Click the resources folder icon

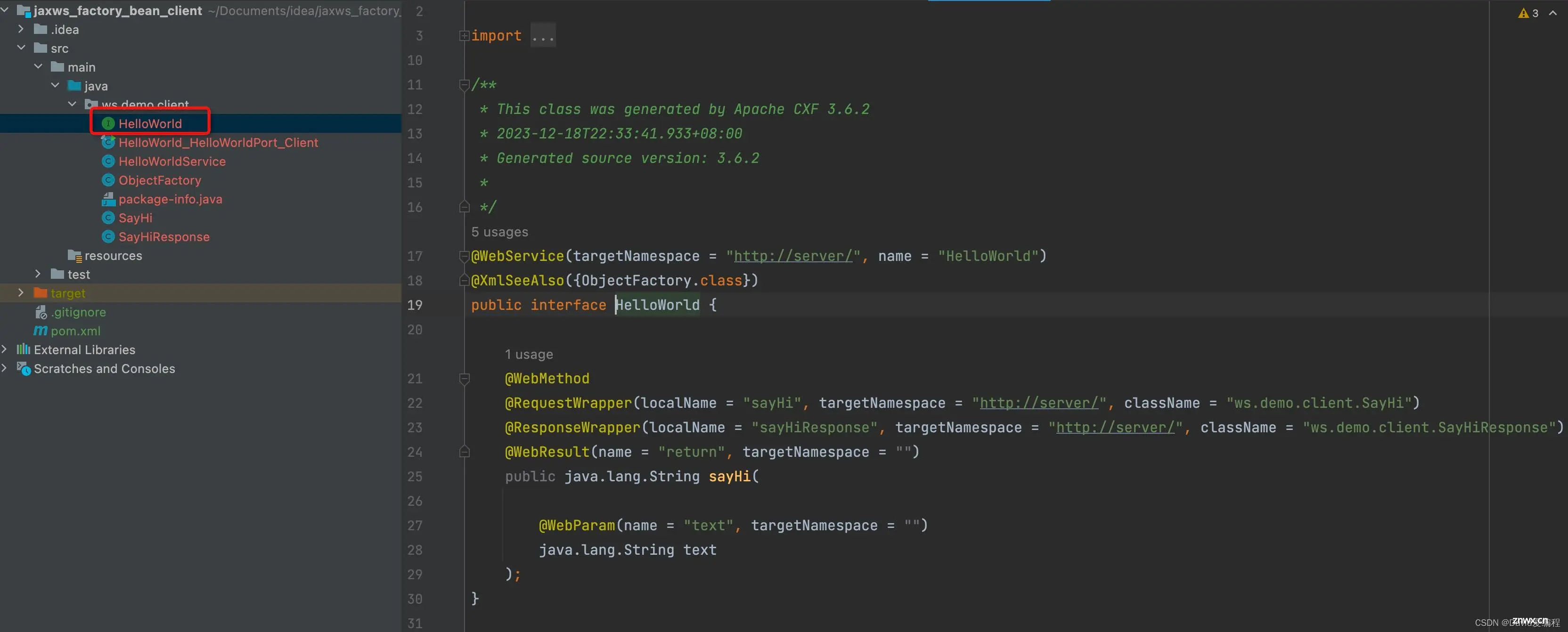tap(74, 255)
